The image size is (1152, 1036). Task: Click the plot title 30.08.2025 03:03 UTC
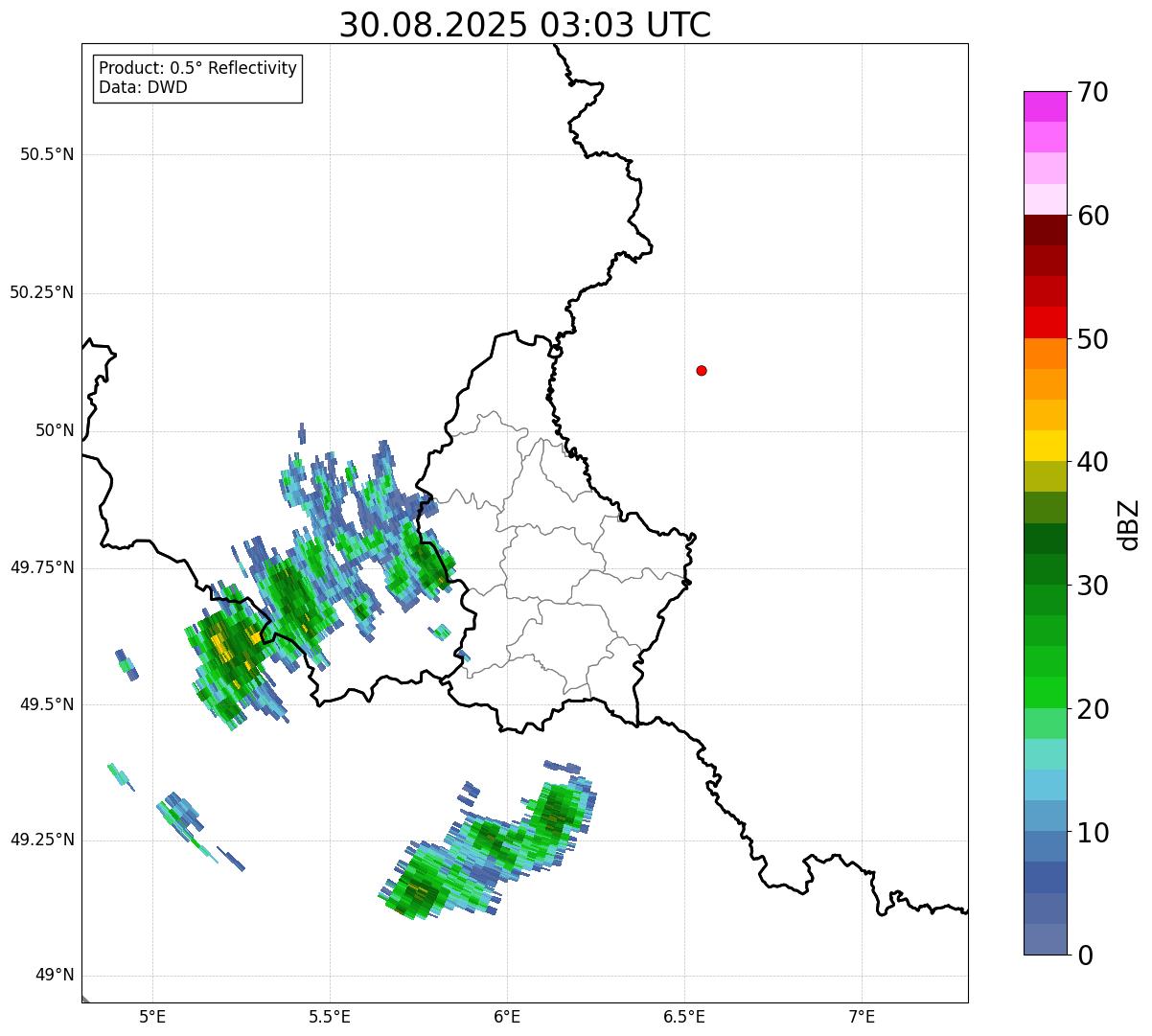525,25
